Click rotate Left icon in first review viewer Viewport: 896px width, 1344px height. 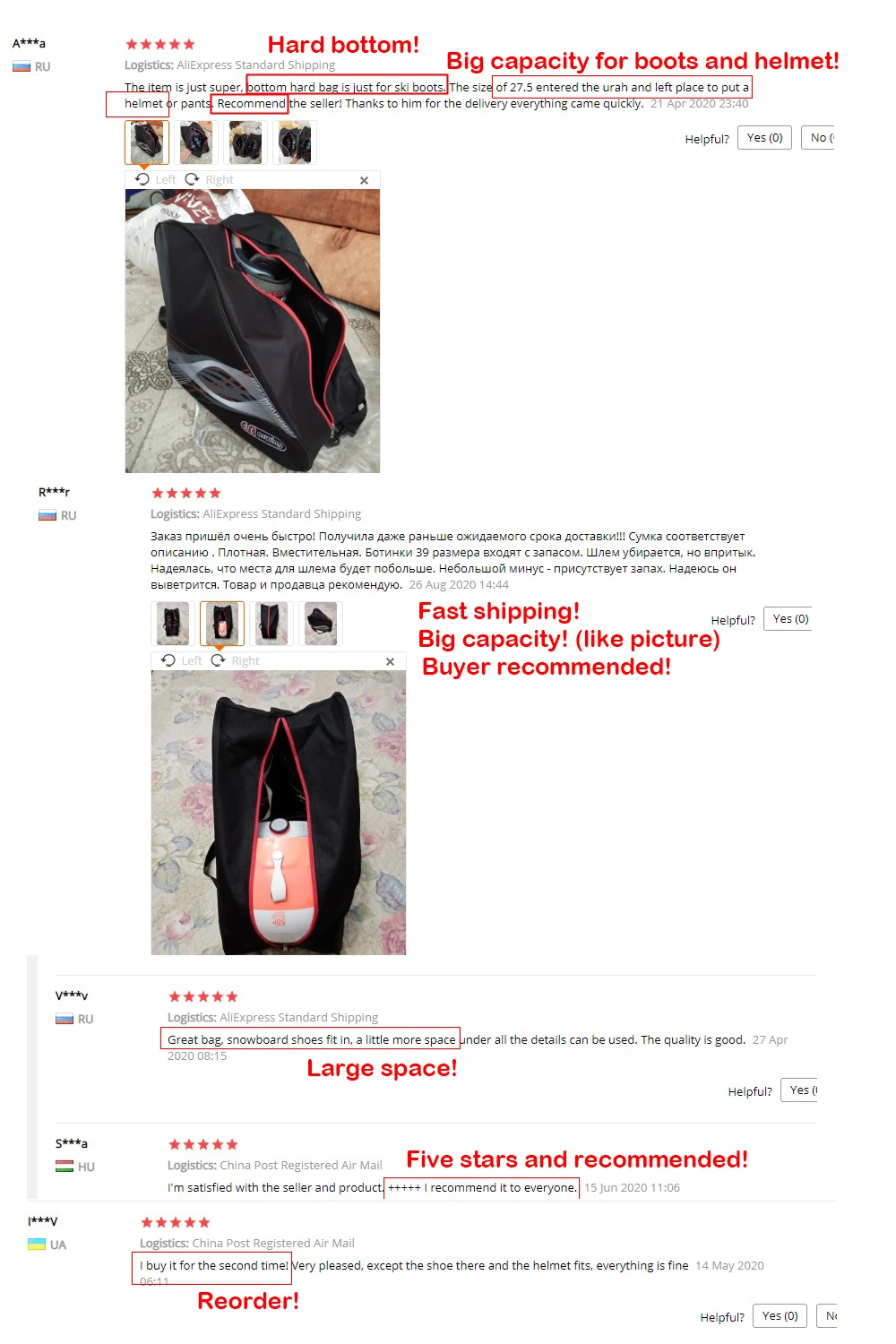point(142,179)
